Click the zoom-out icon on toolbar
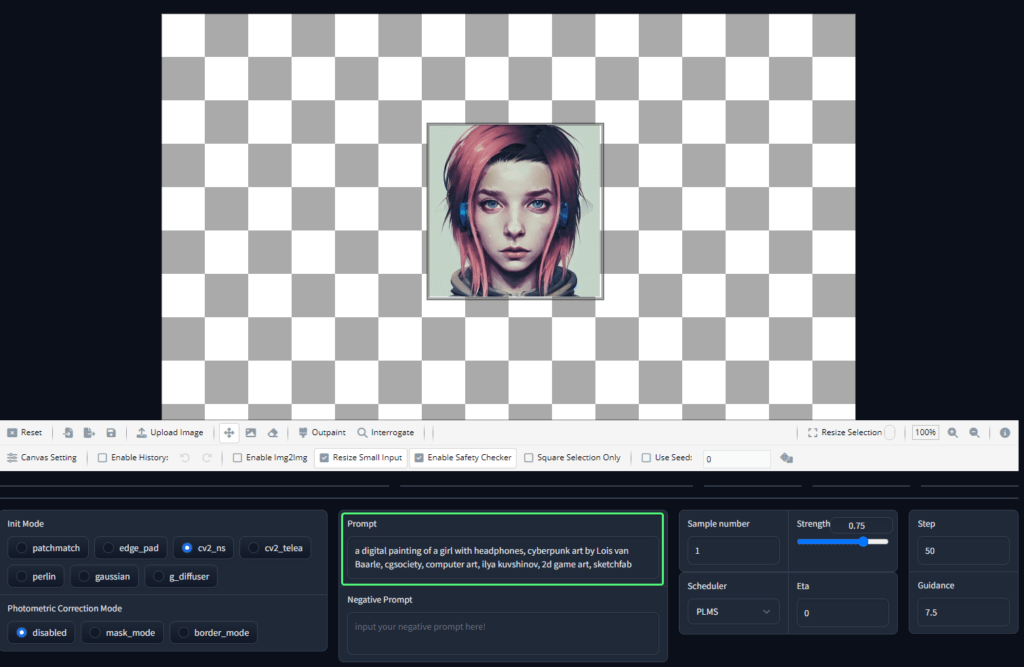 [974, 432]
